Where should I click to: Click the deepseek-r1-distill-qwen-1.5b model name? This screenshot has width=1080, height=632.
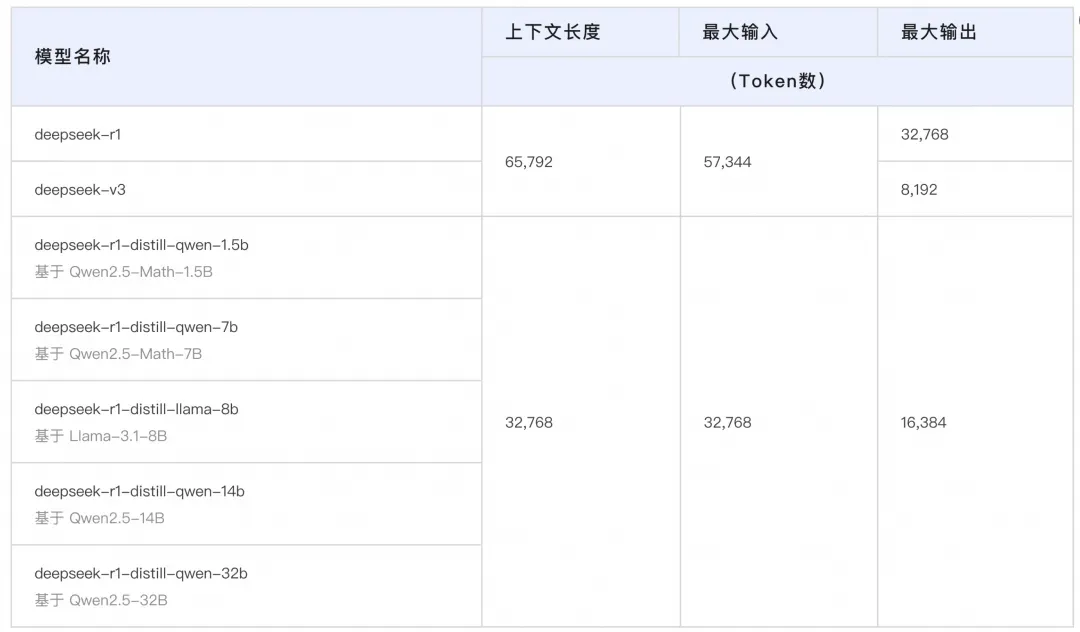tap(141, 245)
